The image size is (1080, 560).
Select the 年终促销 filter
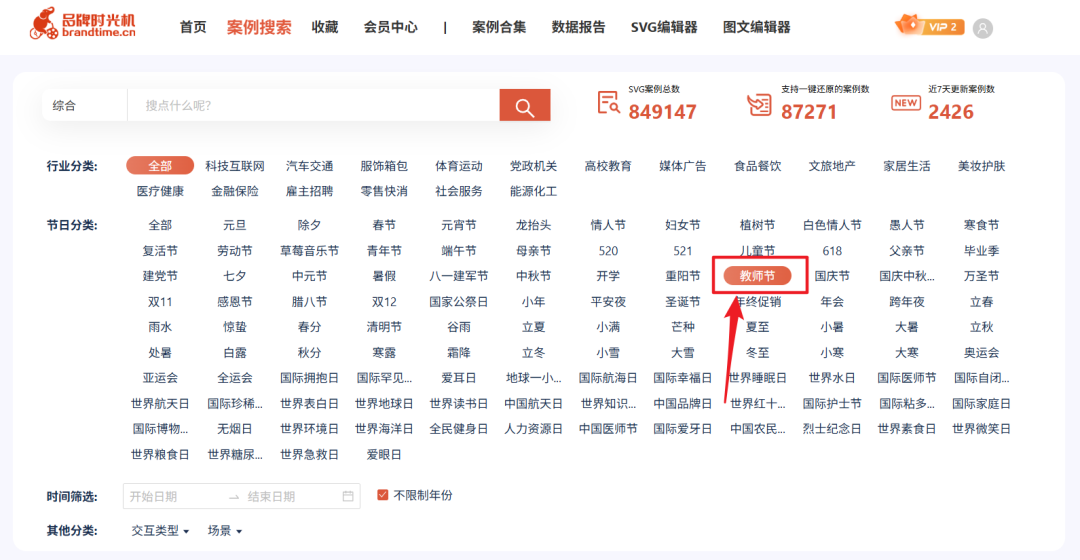758,302
